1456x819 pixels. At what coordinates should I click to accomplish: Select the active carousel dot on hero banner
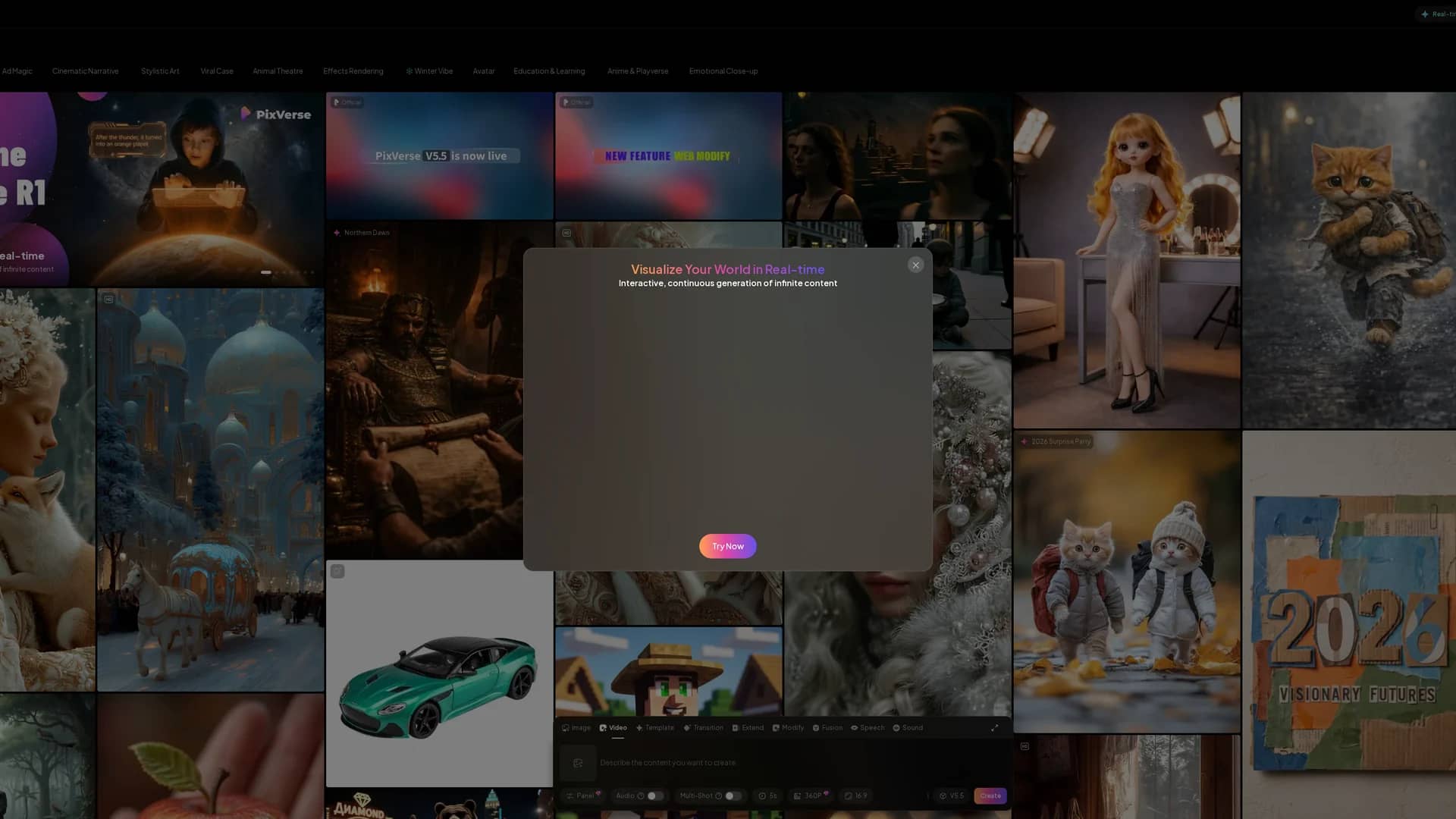pyautogui.click(x=266, y=272)
